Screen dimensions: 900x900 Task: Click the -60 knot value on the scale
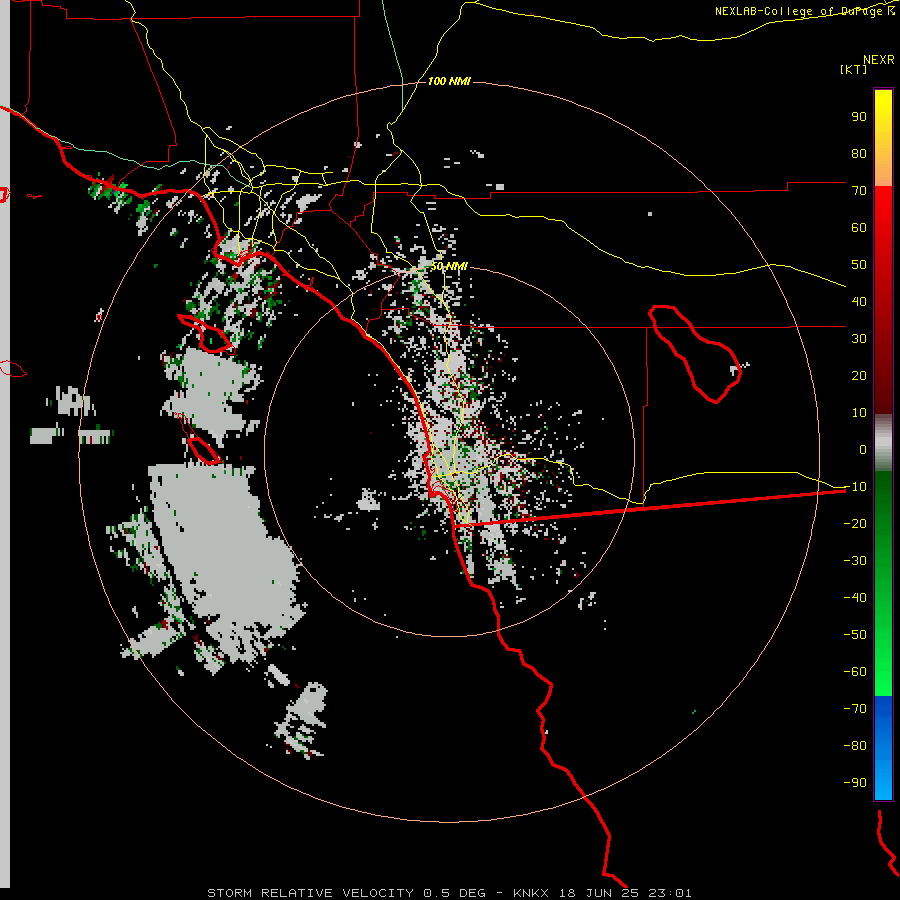(x=855, y=672)
